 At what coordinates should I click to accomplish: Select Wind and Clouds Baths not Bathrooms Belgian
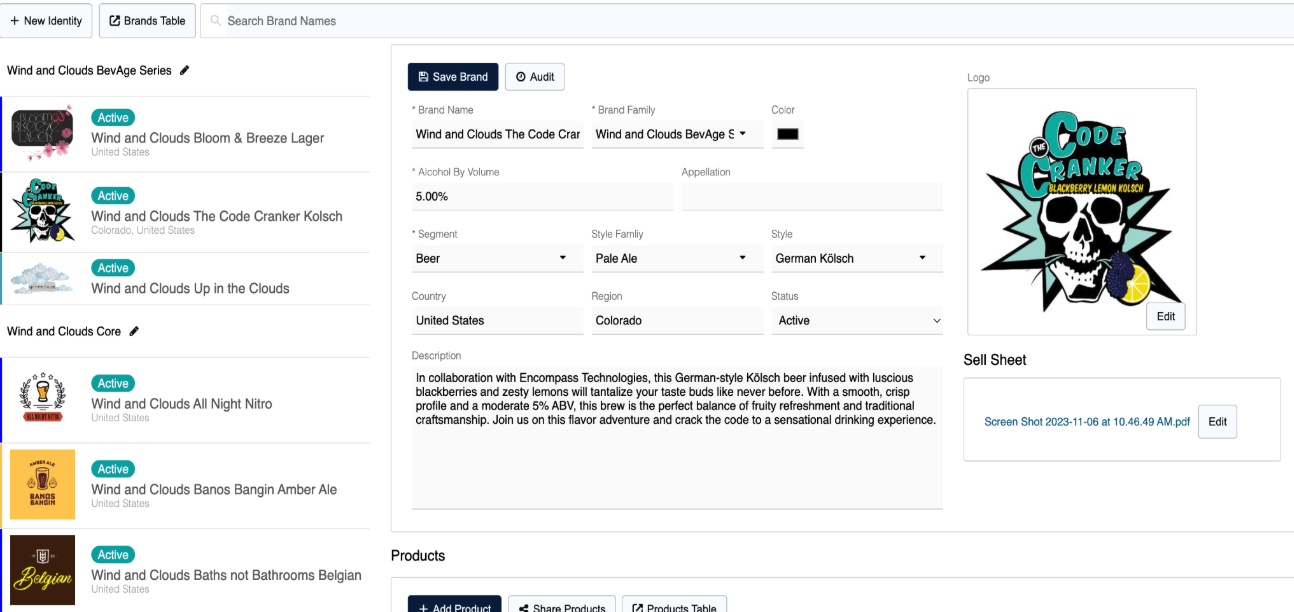226,575
